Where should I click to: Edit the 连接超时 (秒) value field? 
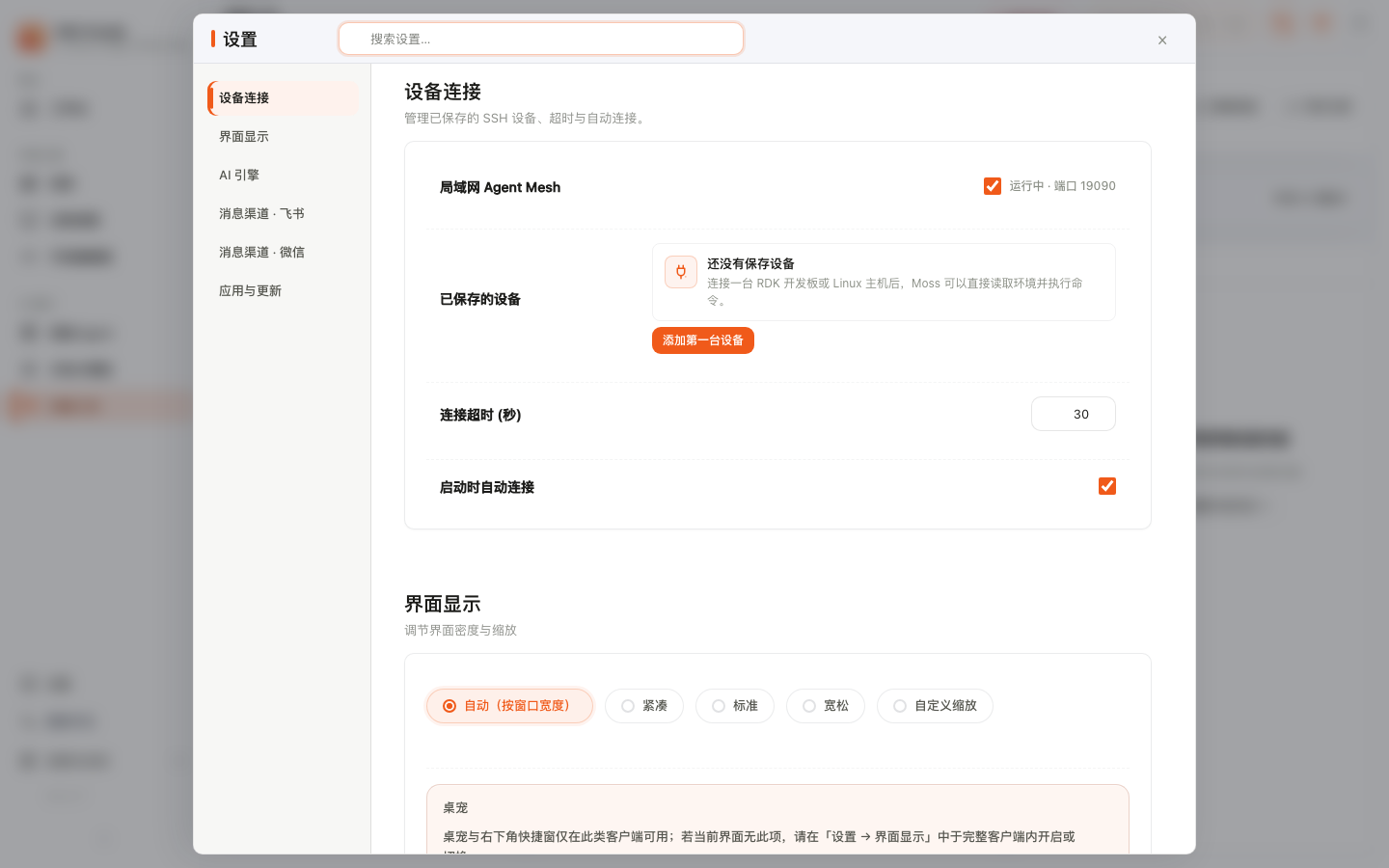[x=1074, y=414]
